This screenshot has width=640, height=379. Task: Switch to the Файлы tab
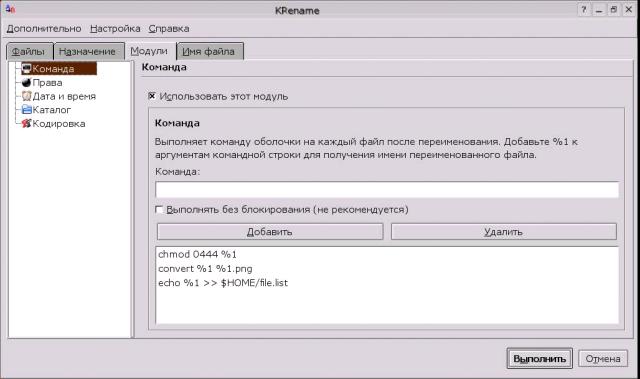[30, 51]
